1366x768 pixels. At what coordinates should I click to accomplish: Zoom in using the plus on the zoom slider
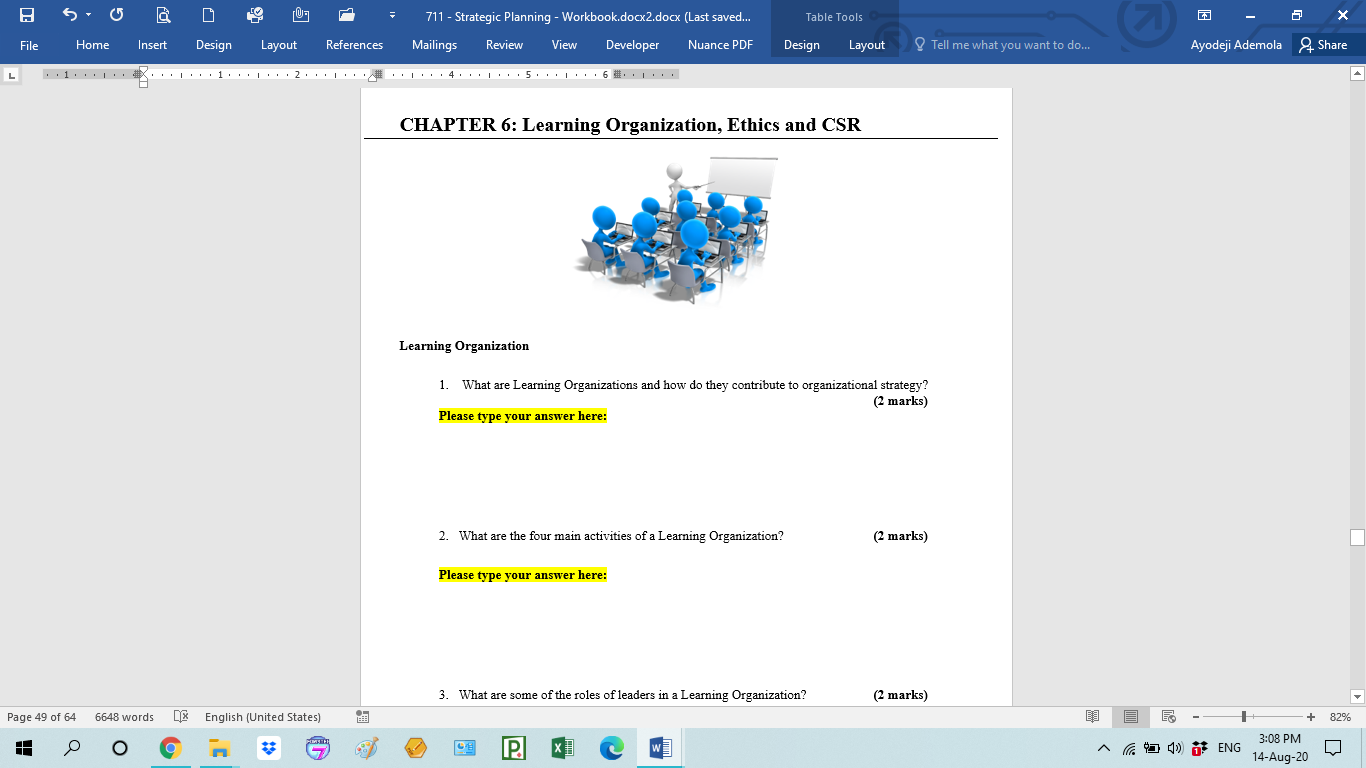(x=1311, y=716)
